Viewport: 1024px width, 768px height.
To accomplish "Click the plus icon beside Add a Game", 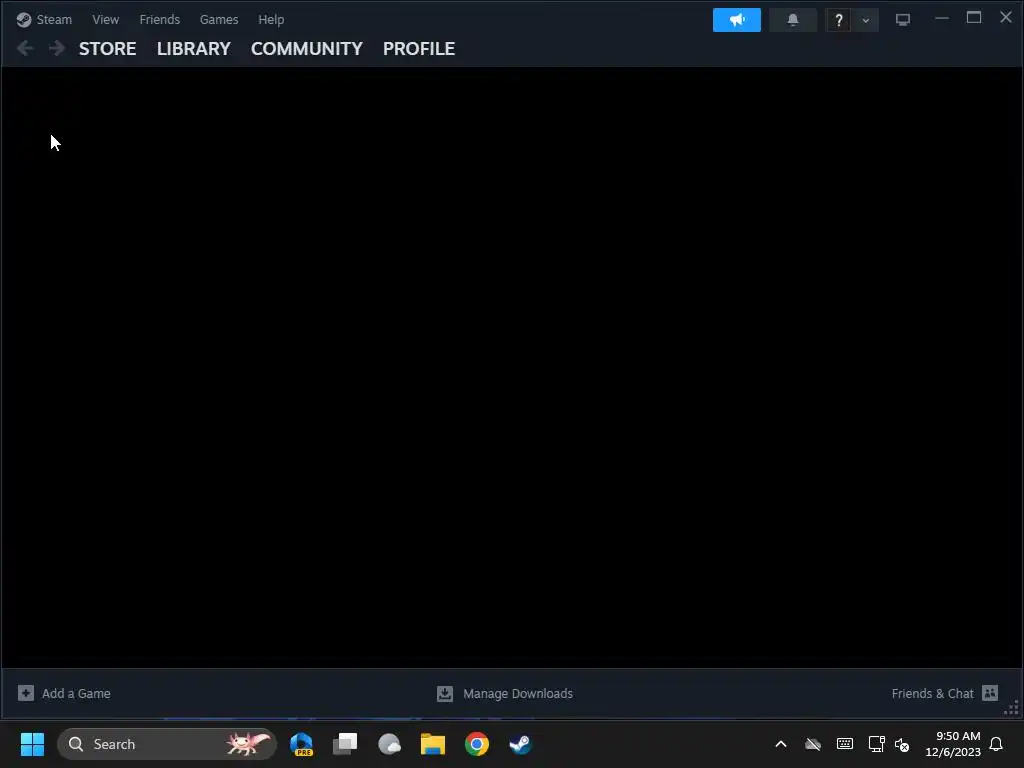I will (25, 693).
